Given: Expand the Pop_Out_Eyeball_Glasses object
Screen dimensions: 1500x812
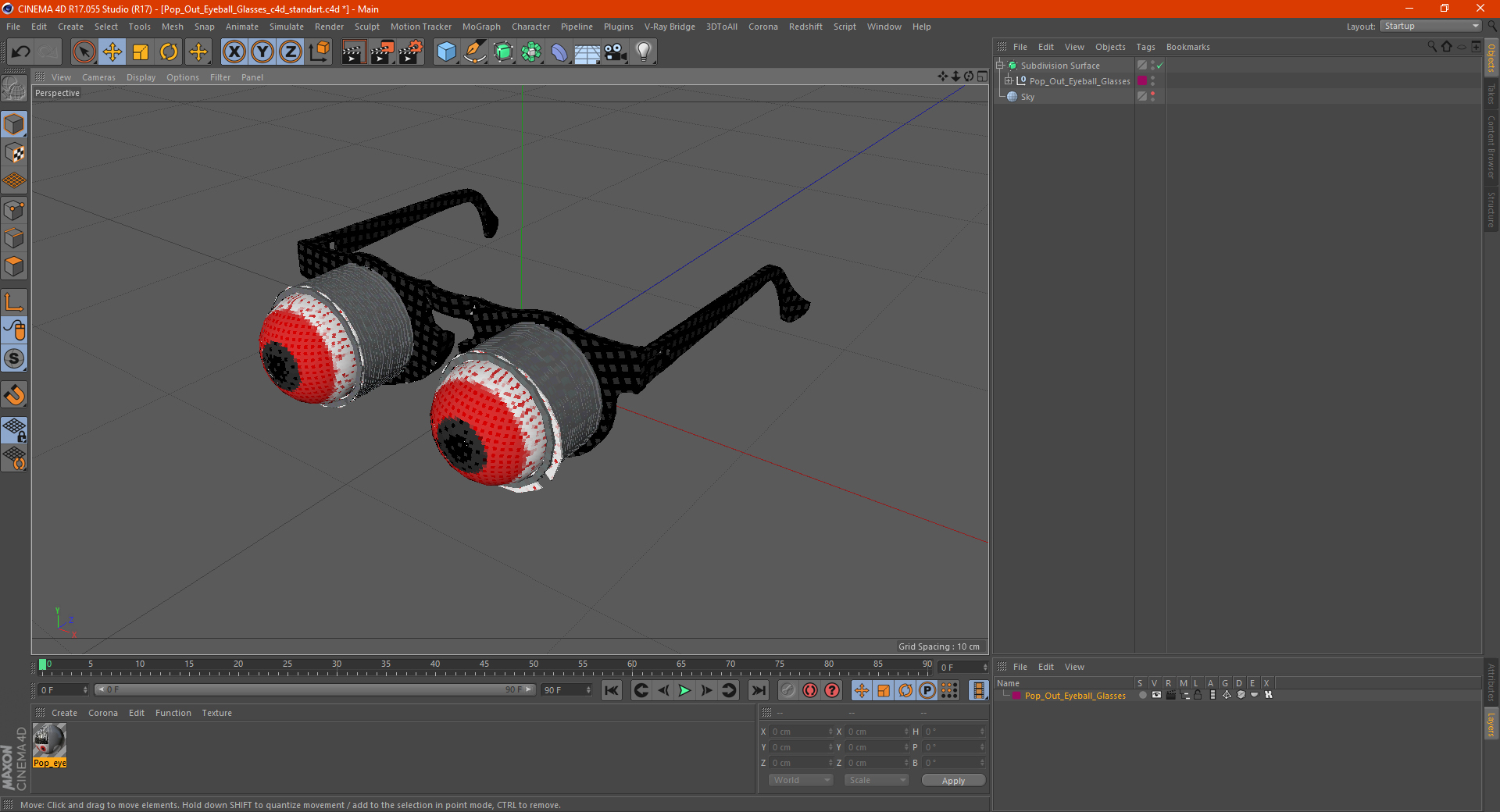Looking at the screenshot, I should [1009, 81].
